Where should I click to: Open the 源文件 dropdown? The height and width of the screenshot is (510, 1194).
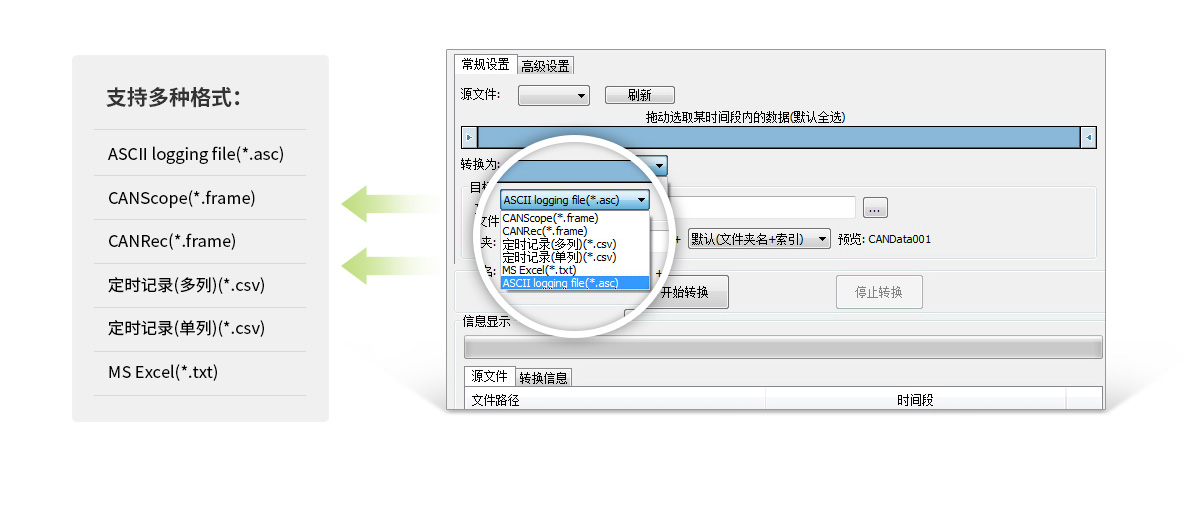pyautogui.click(x=554, y=95)
